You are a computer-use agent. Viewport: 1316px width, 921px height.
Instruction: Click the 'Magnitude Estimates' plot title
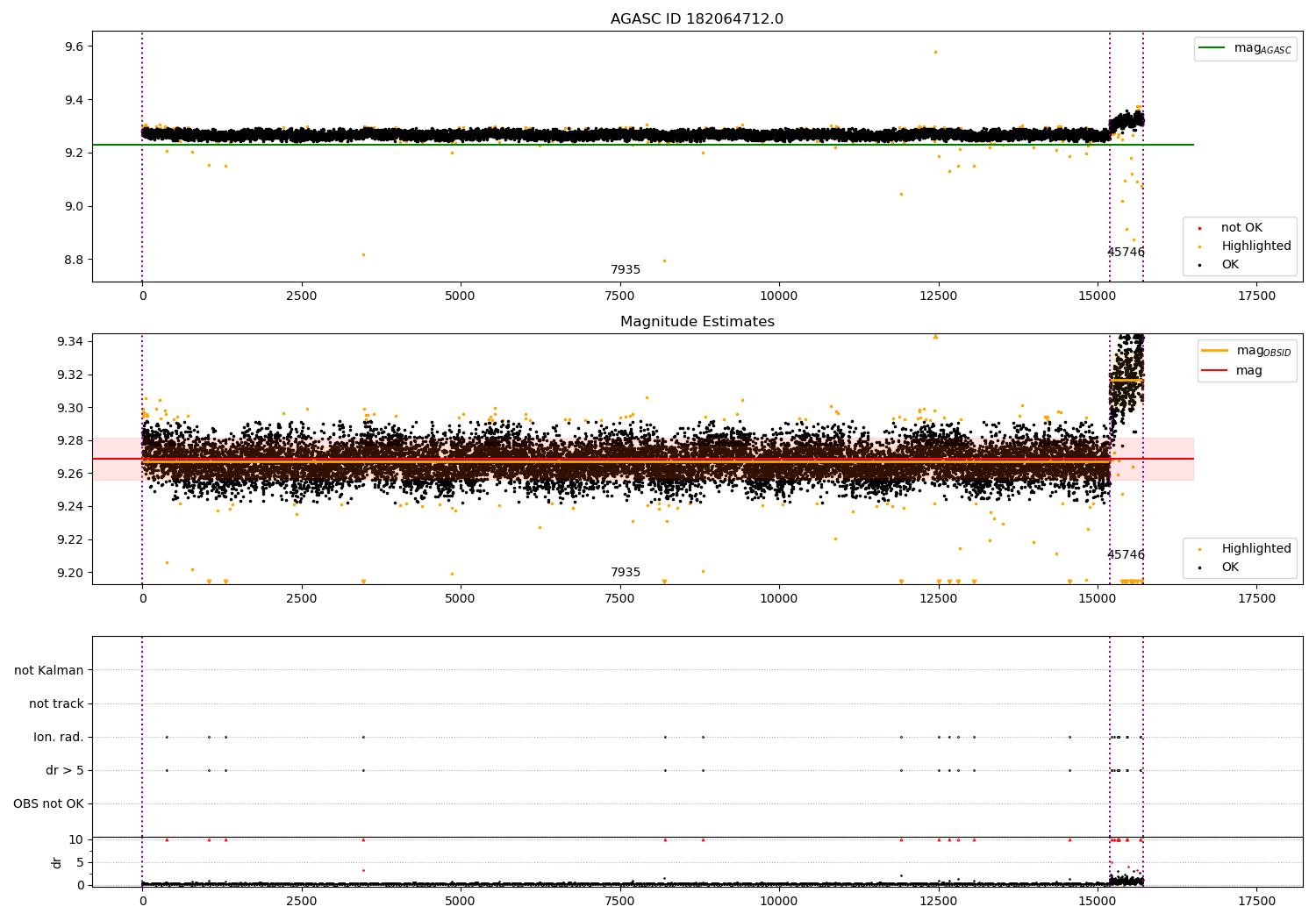tap(697, 322)
